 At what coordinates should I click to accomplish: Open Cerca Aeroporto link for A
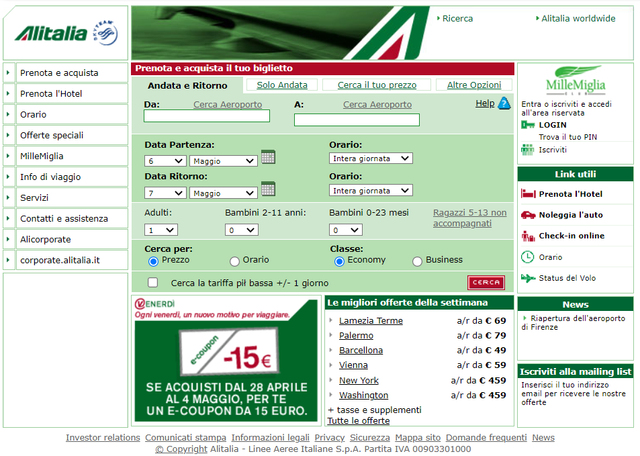pyautogui.click(x=377, y=105)
